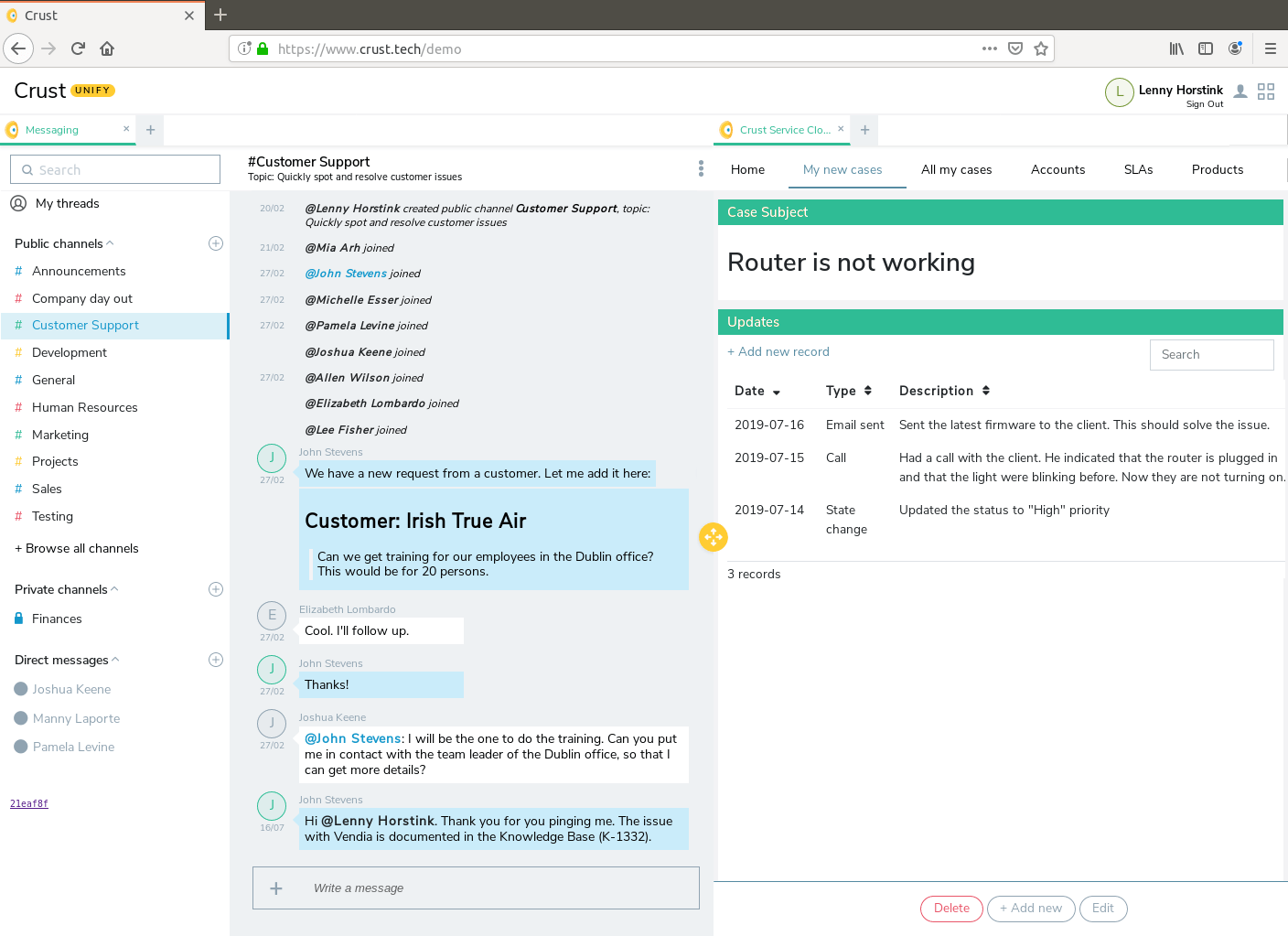Open the browser library icon

pos(1176,48)
